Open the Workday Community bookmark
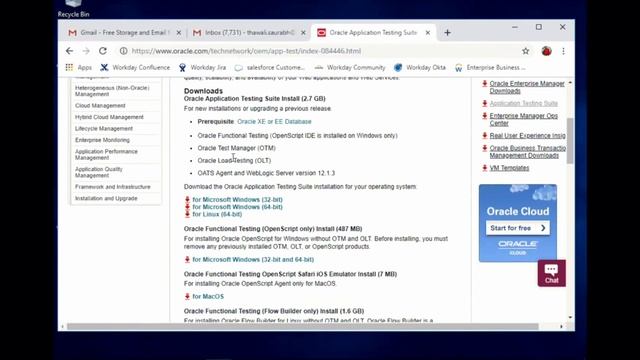 350,67
